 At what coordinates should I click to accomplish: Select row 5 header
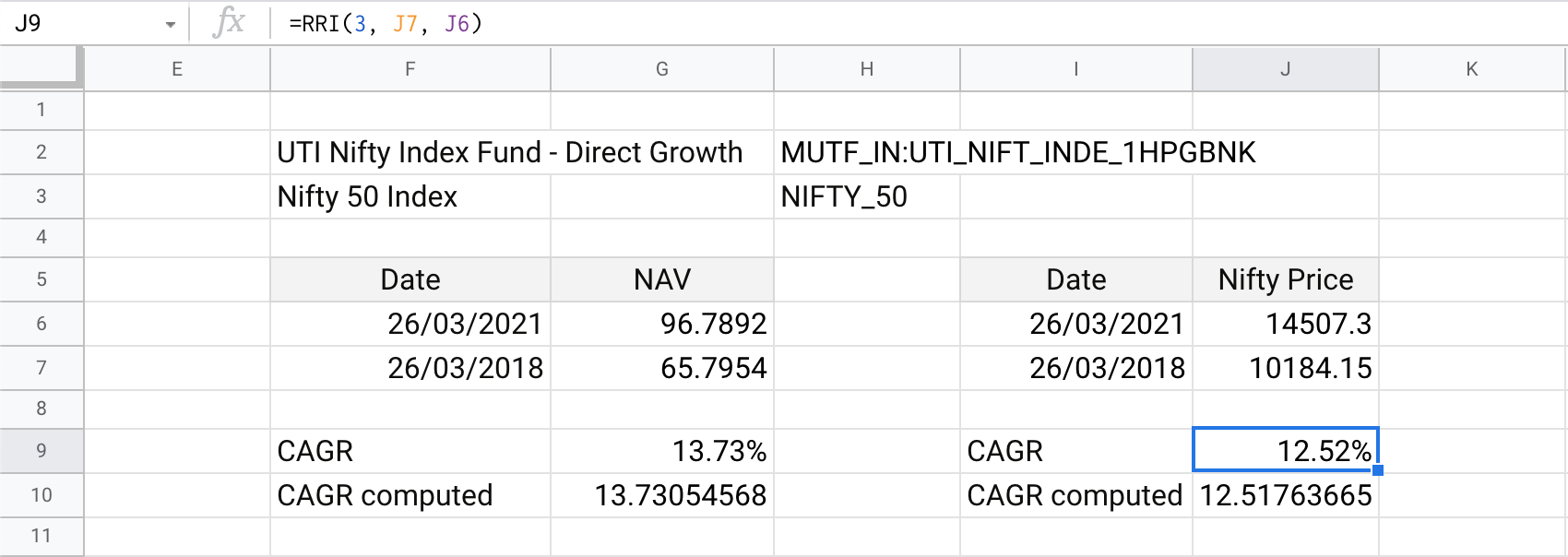click(42, 279)
